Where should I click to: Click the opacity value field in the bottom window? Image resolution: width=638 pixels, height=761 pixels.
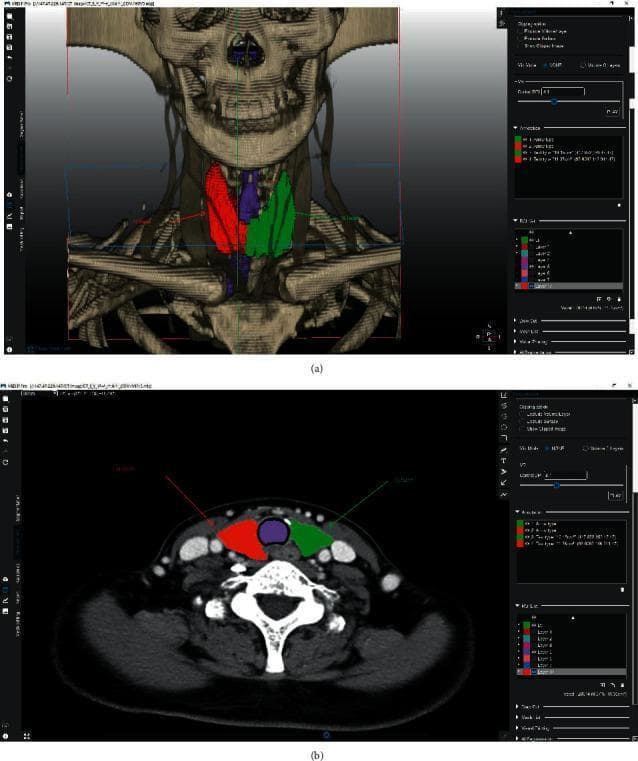pos(566,476)
